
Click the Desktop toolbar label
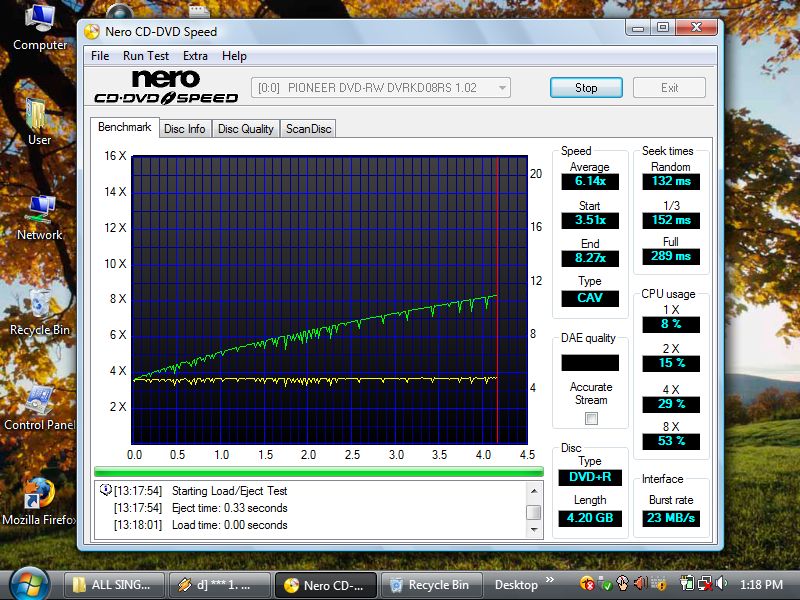tap(516, 585)
